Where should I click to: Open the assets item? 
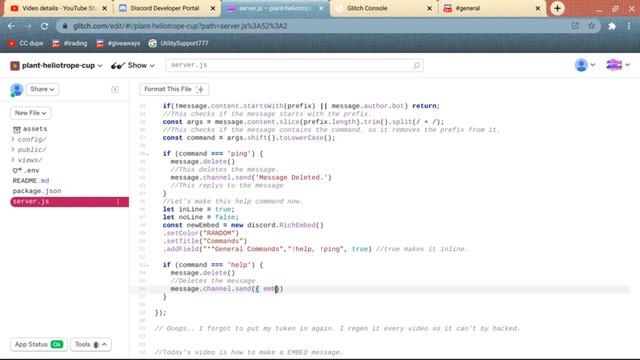coord(30,129)
